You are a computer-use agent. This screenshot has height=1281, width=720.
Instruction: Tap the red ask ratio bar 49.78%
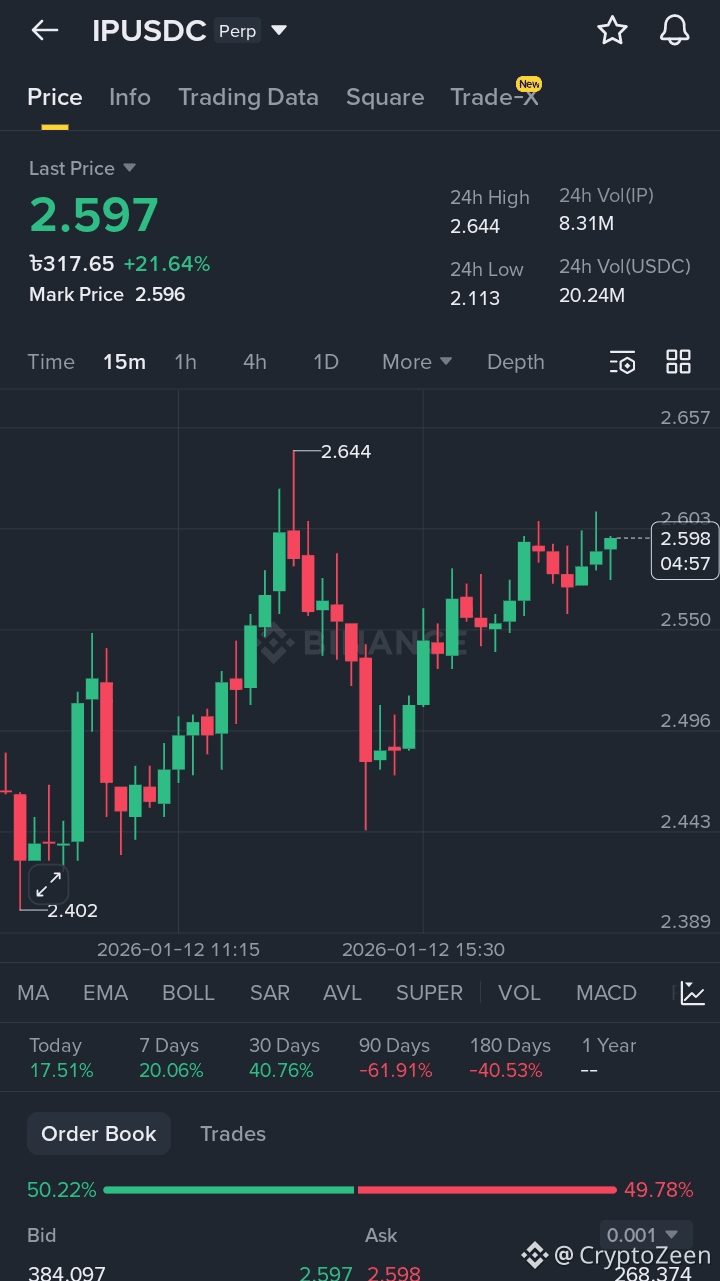coord(487,1190)
